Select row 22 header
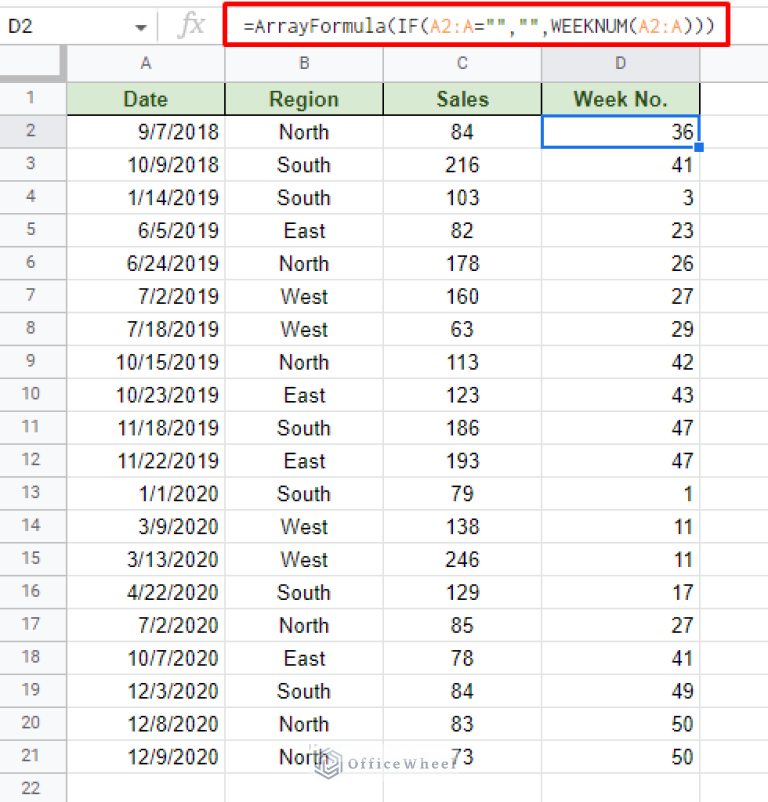The image size is (768, 802). tap(32, 789)
